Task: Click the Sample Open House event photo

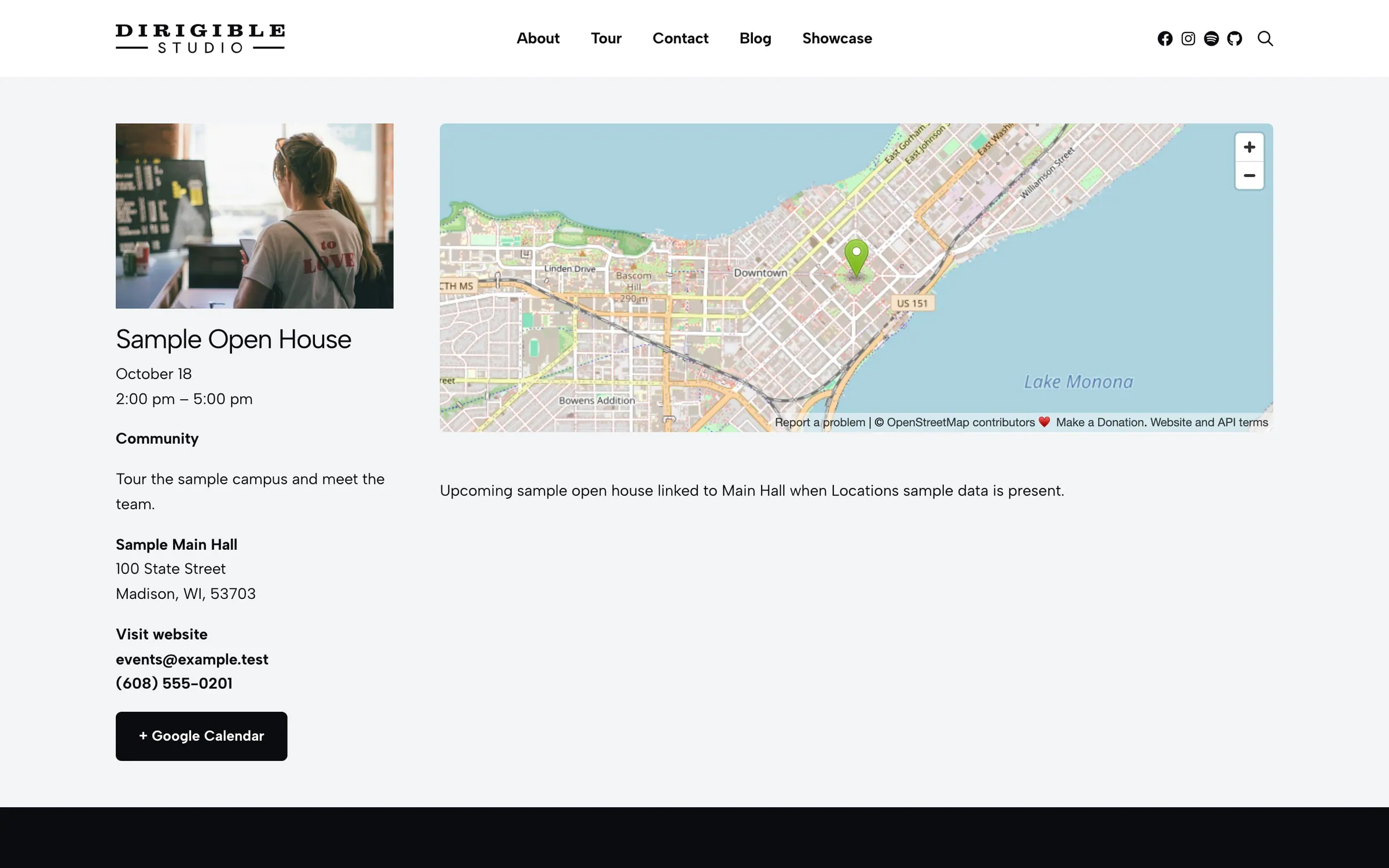Action: point(255,216)
